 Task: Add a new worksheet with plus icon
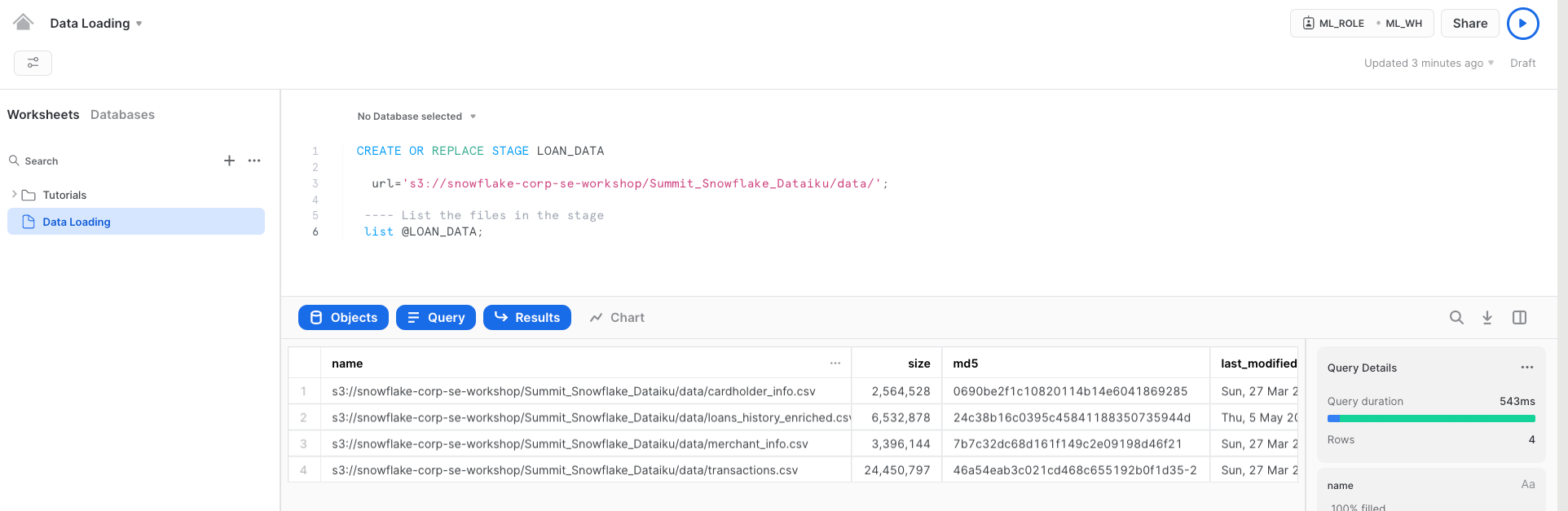pyautogui.click(x=229, y=161)
